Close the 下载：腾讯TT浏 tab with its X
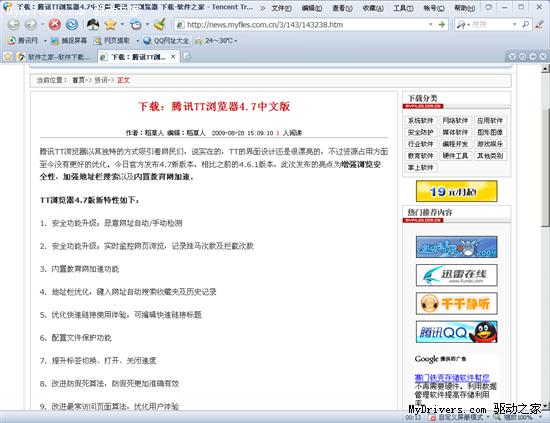Image resolution: width=550 pixels, height=423 pixels. tap(173, 56)
